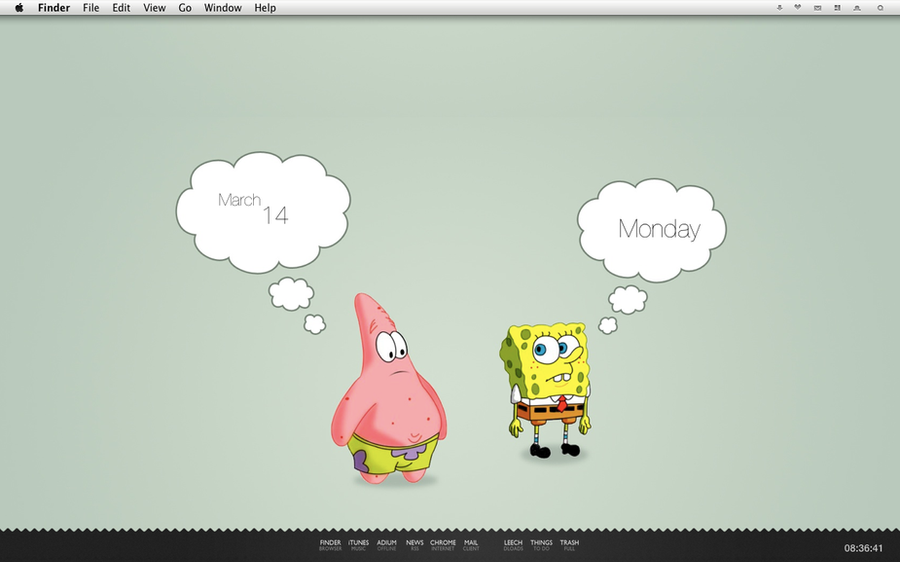
Task: Open Mail Client dock item
Action: (x=471, y=545)
